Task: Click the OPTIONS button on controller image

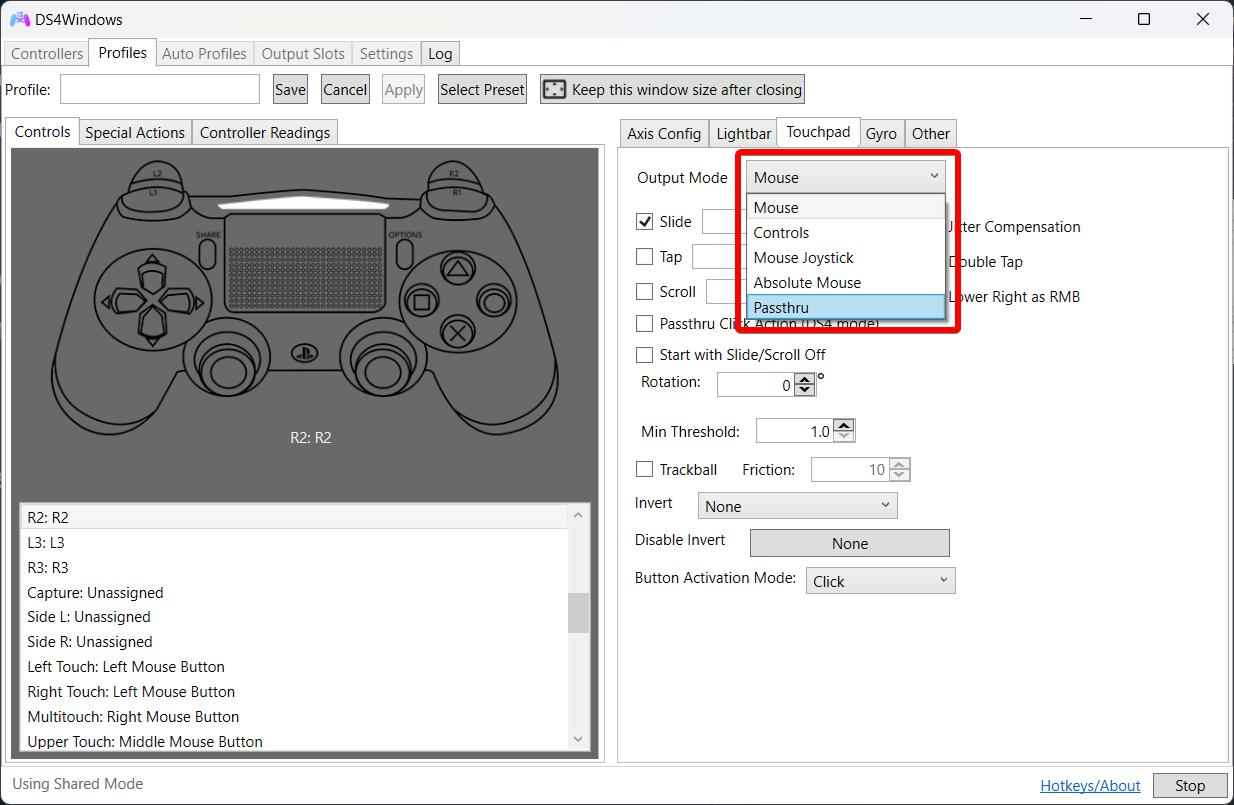Action: [x=404, y=253]
